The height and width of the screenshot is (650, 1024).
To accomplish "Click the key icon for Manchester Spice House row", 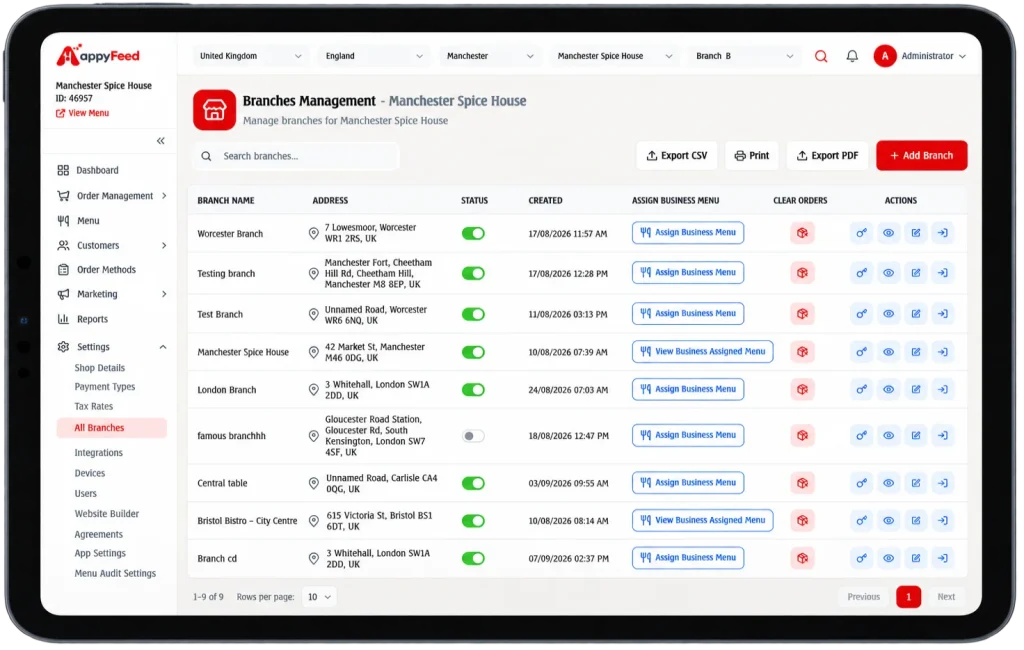I will (x=861, y=352).
